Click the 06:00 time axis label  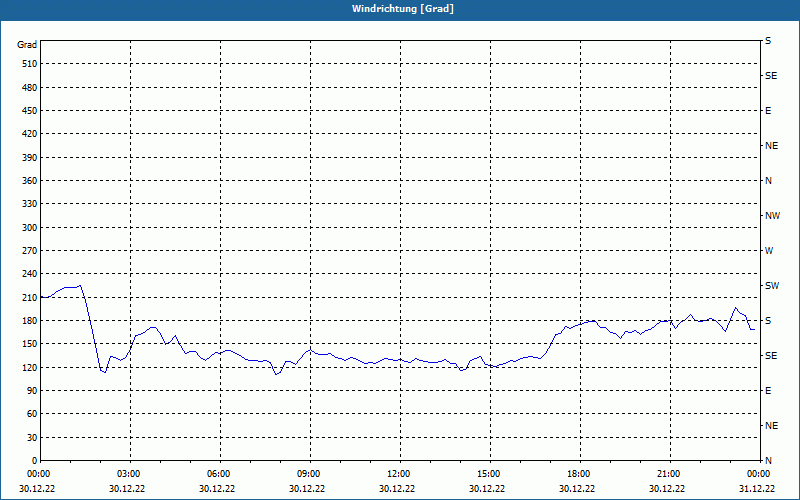pyautogui.click(x=217, y=474)
